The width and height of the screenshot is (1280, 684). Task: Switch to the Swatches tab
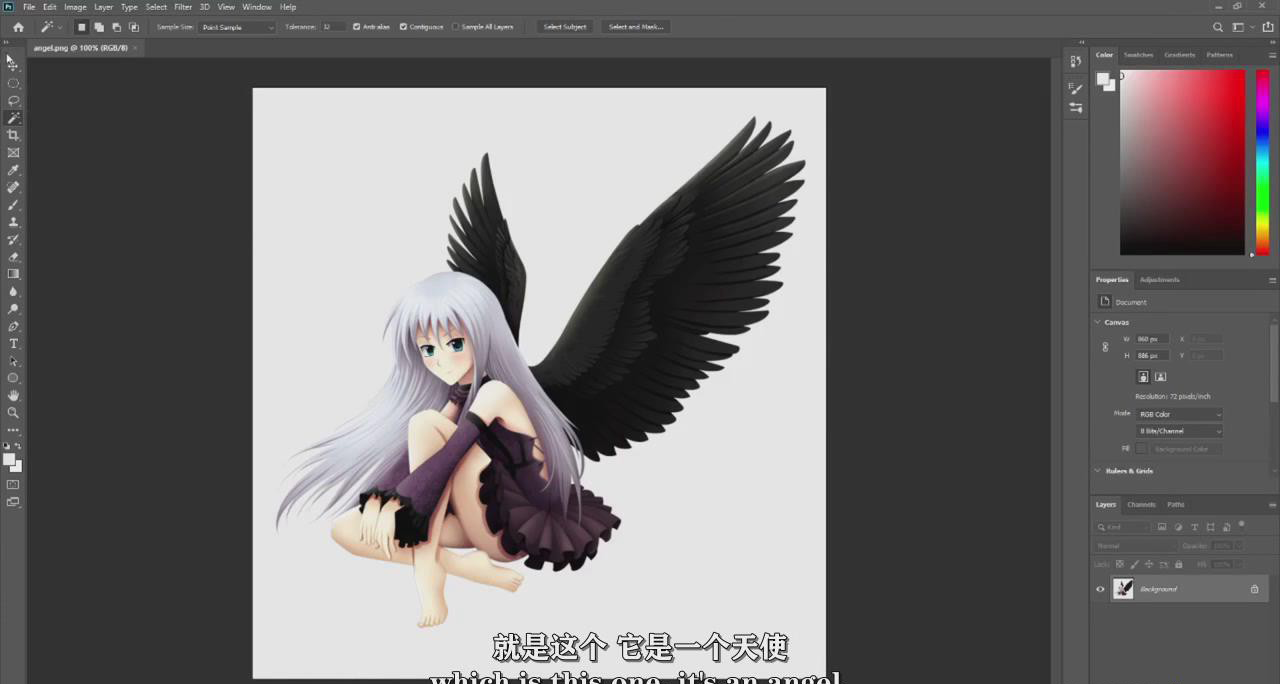1138,55
